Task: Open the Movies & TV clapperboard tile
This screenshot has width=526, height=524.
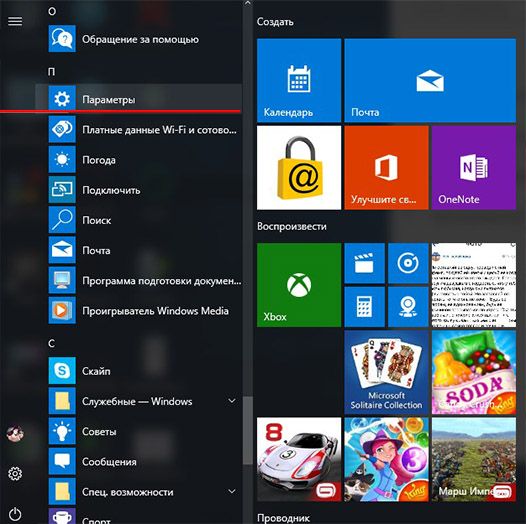Action: point(365,263)
